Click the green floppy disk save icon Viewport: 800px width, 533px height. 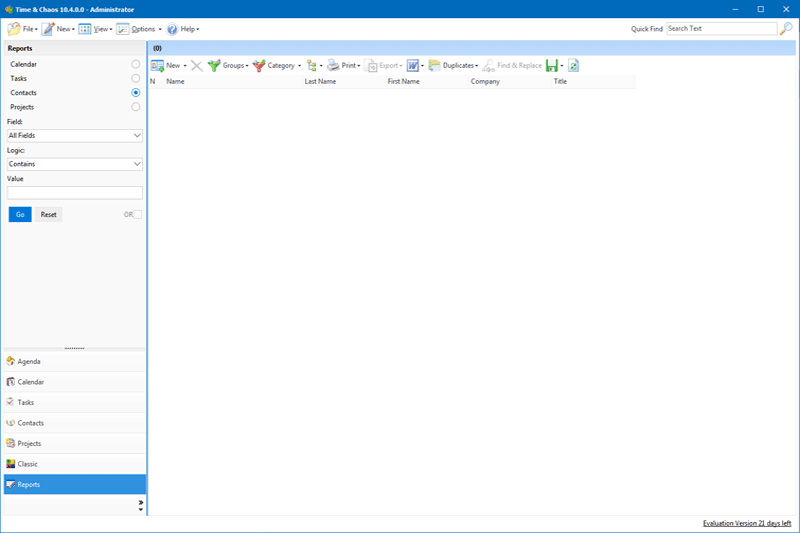[552, 65]
